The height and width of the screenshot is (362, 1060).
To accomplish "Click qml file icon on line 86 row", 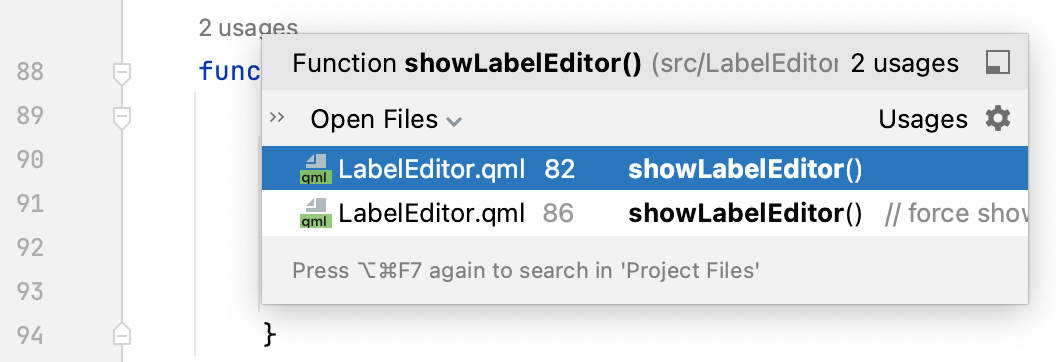I will [x=315, y=213].
